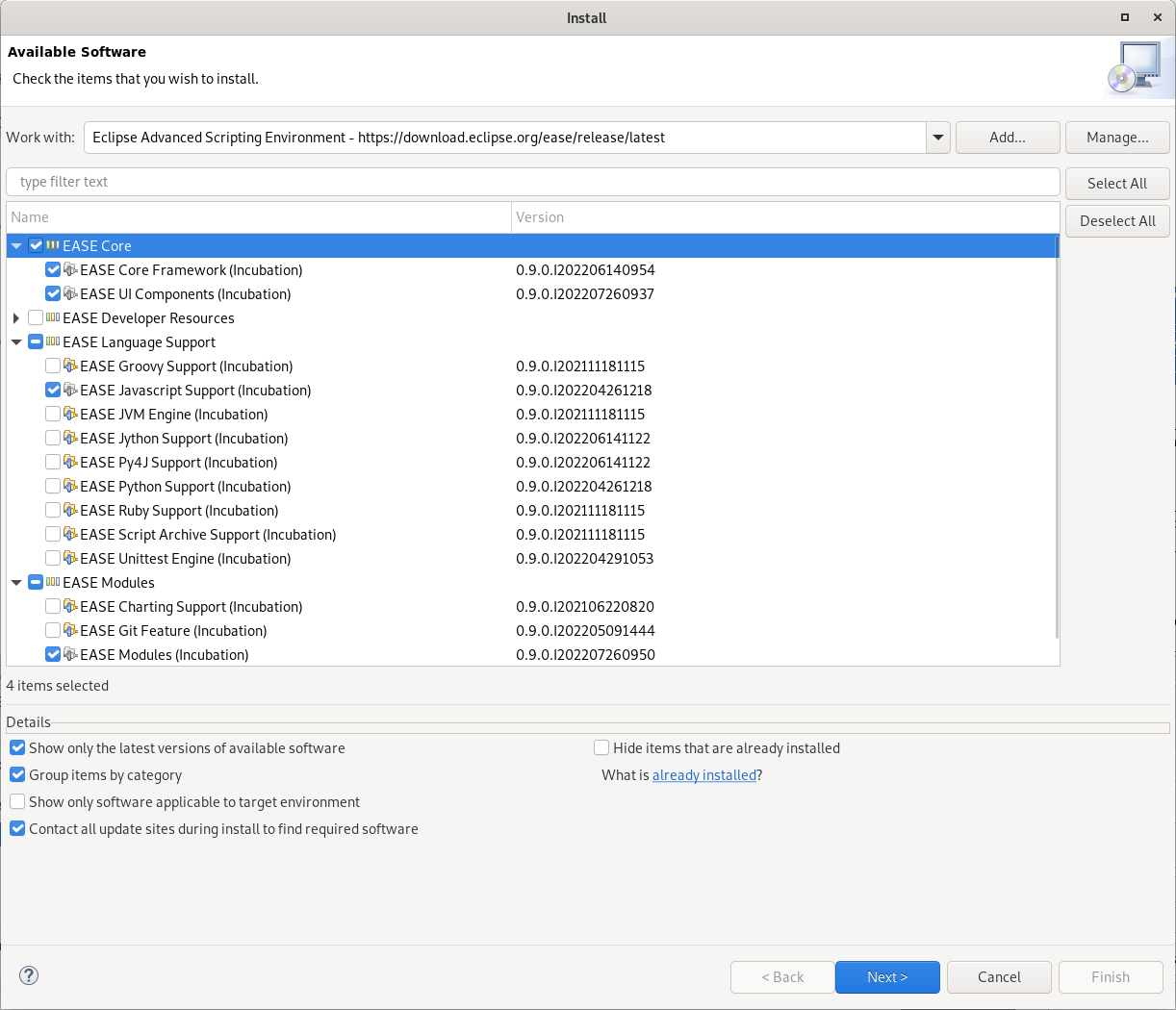The image size is (1176, 1010).
Task: Click the EASE Core Framework feature icon
Action: point(70,269)
